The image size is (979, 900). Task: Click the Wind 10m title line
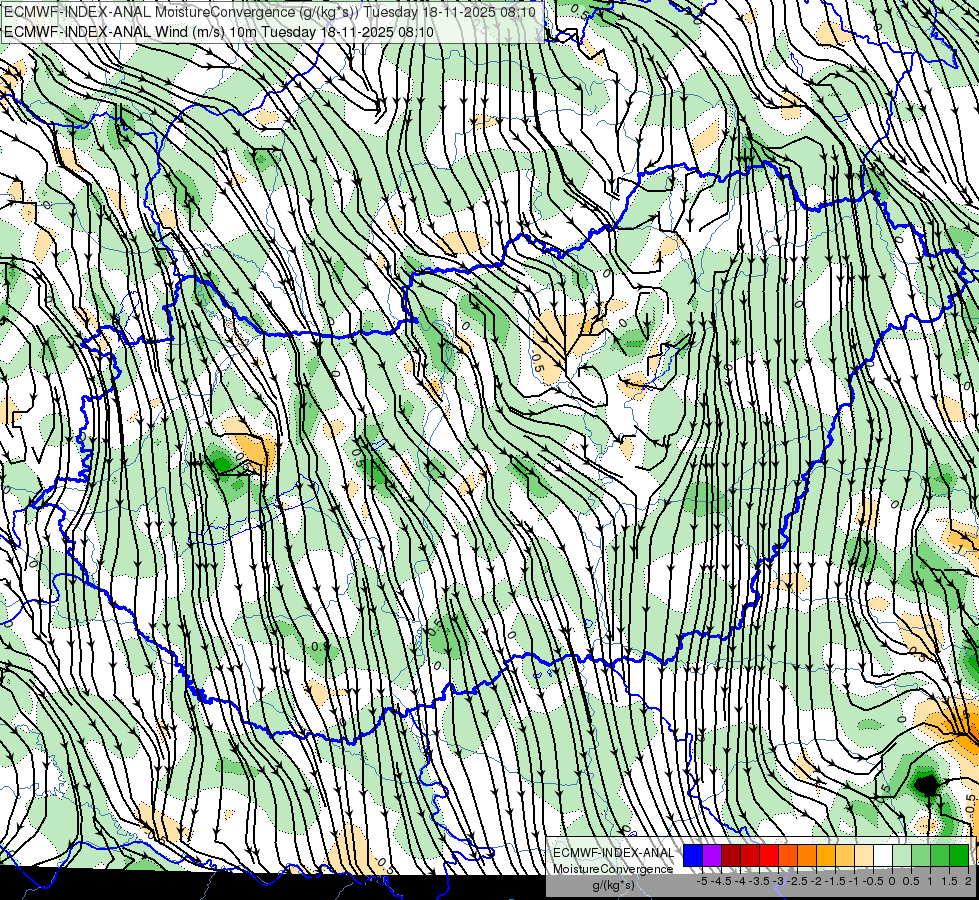coord(219,31)
